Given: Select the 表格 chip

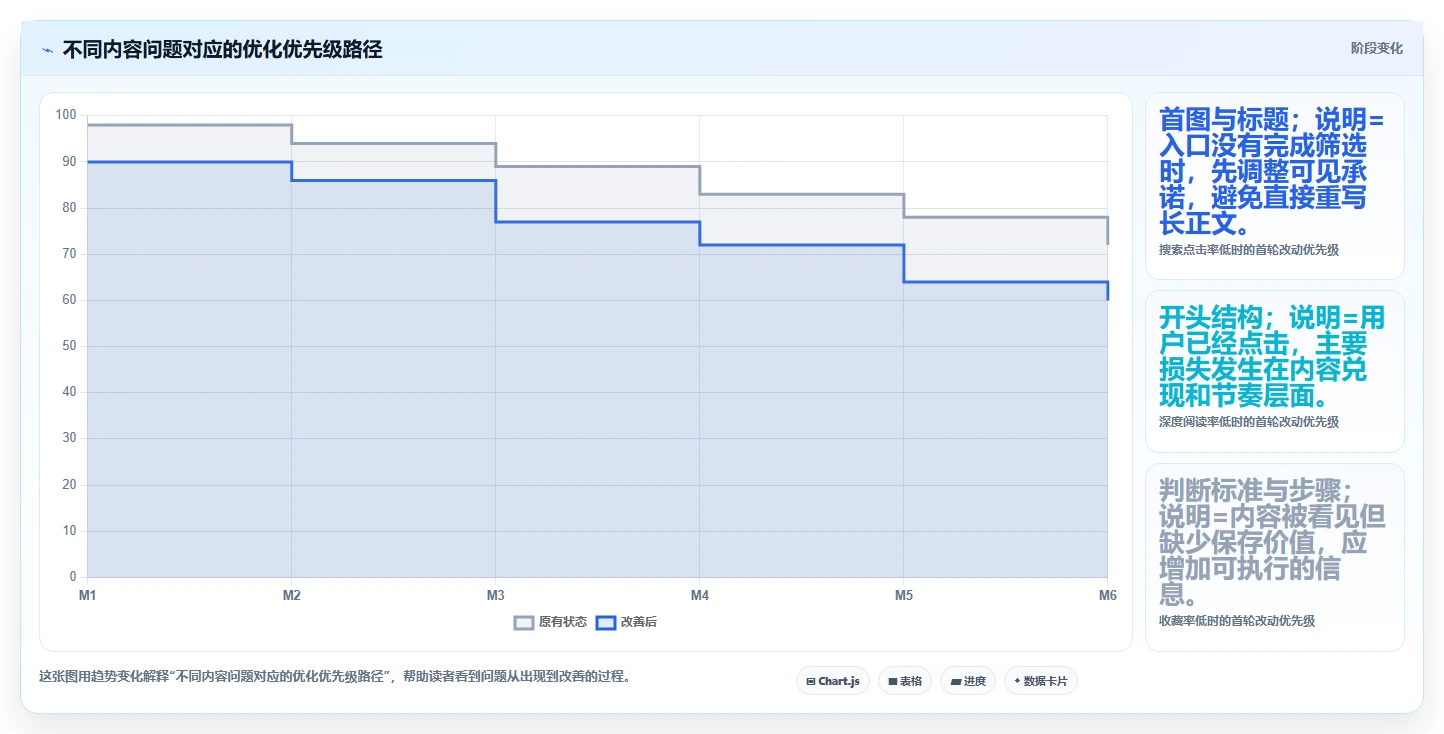Looking at the screenshot, I should pos(904,681).
